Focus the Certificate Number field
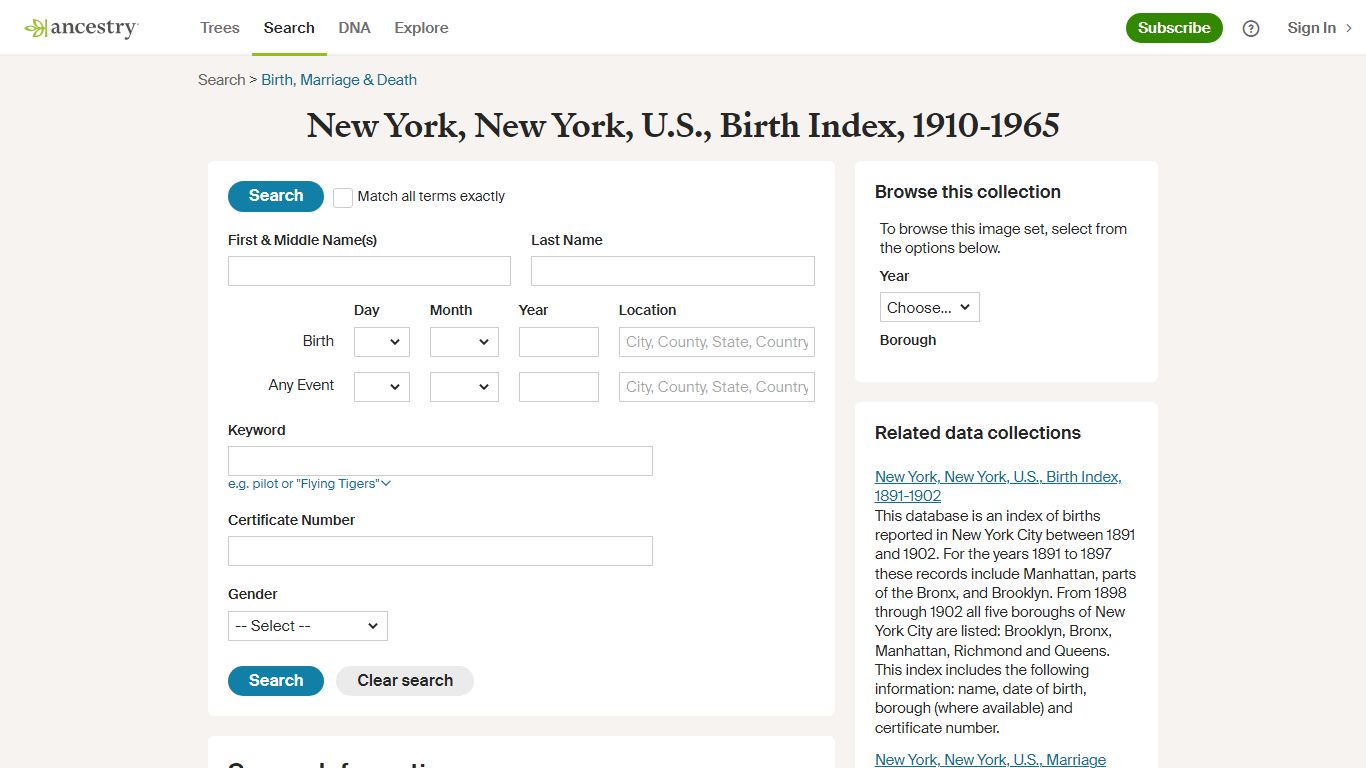The height and width of the screenshot is (768, 1366). [x=440, y=551]
